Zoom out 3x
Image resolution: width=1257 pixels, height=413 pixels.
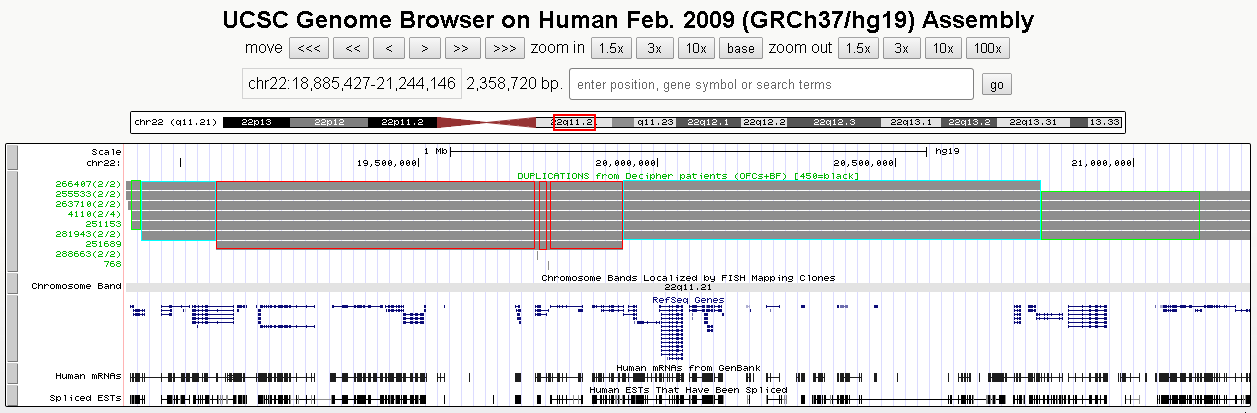[901, 48]
